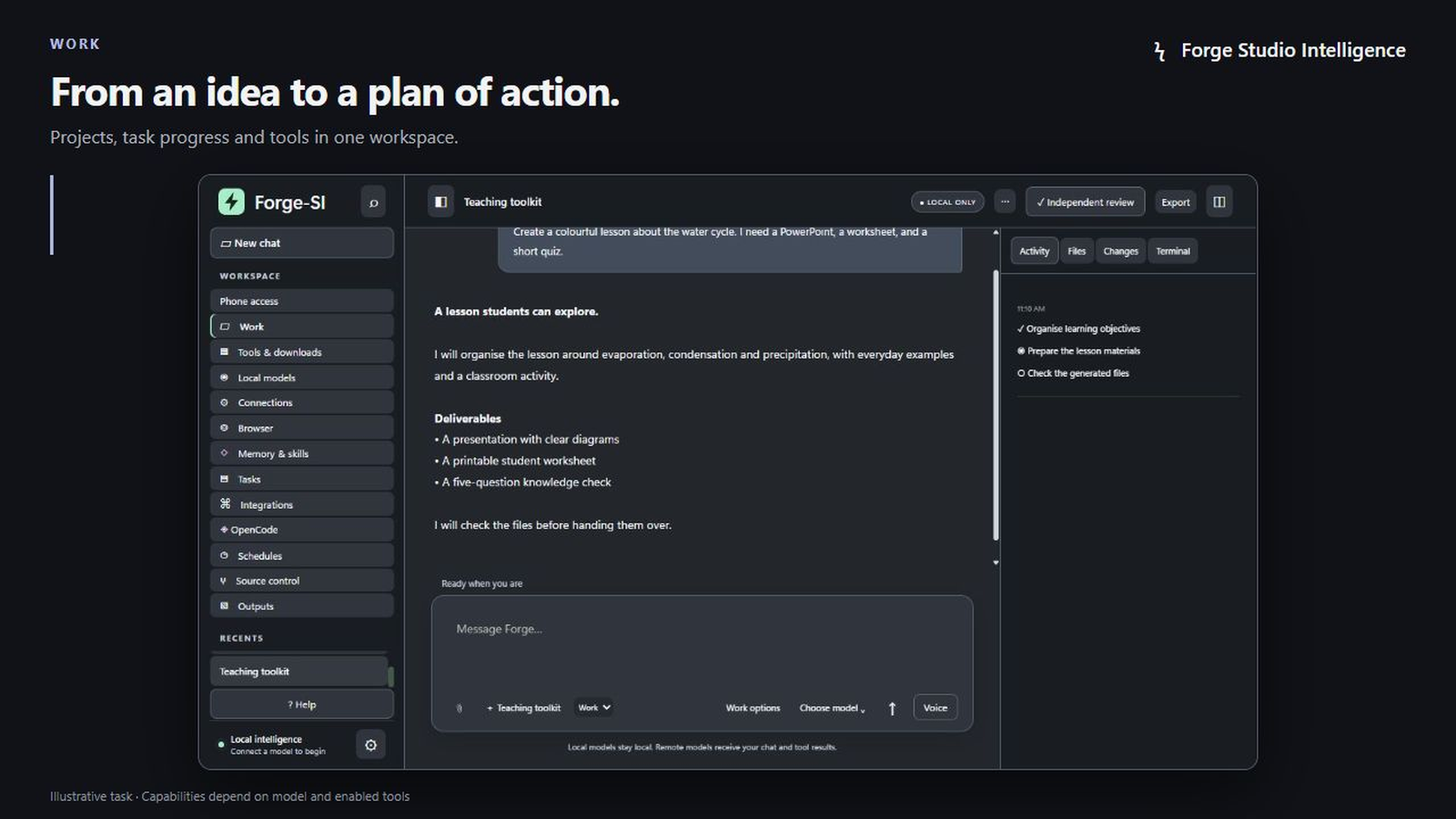This screenshot has height=819, width=1456.
Task: Click the Forge-SI lightning bolt logo
Action: coord(231,201)
